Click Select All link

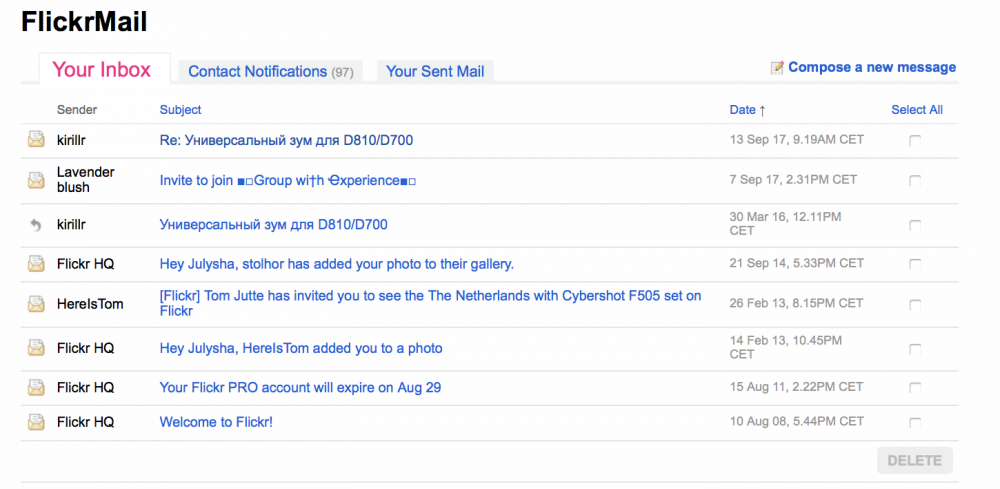pyautogui.click(x=917, y=110)
